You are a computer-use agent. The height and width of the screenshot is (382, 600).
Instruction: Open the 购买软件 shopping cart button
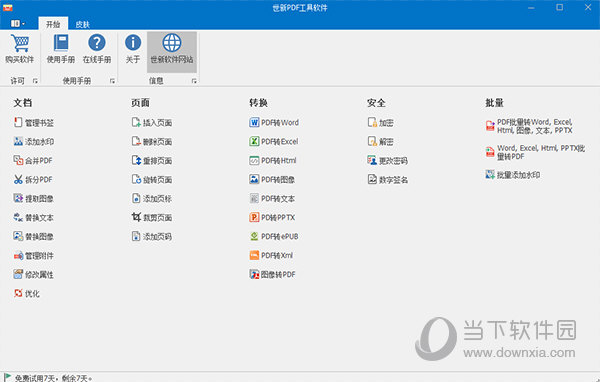tap(20, 49)
